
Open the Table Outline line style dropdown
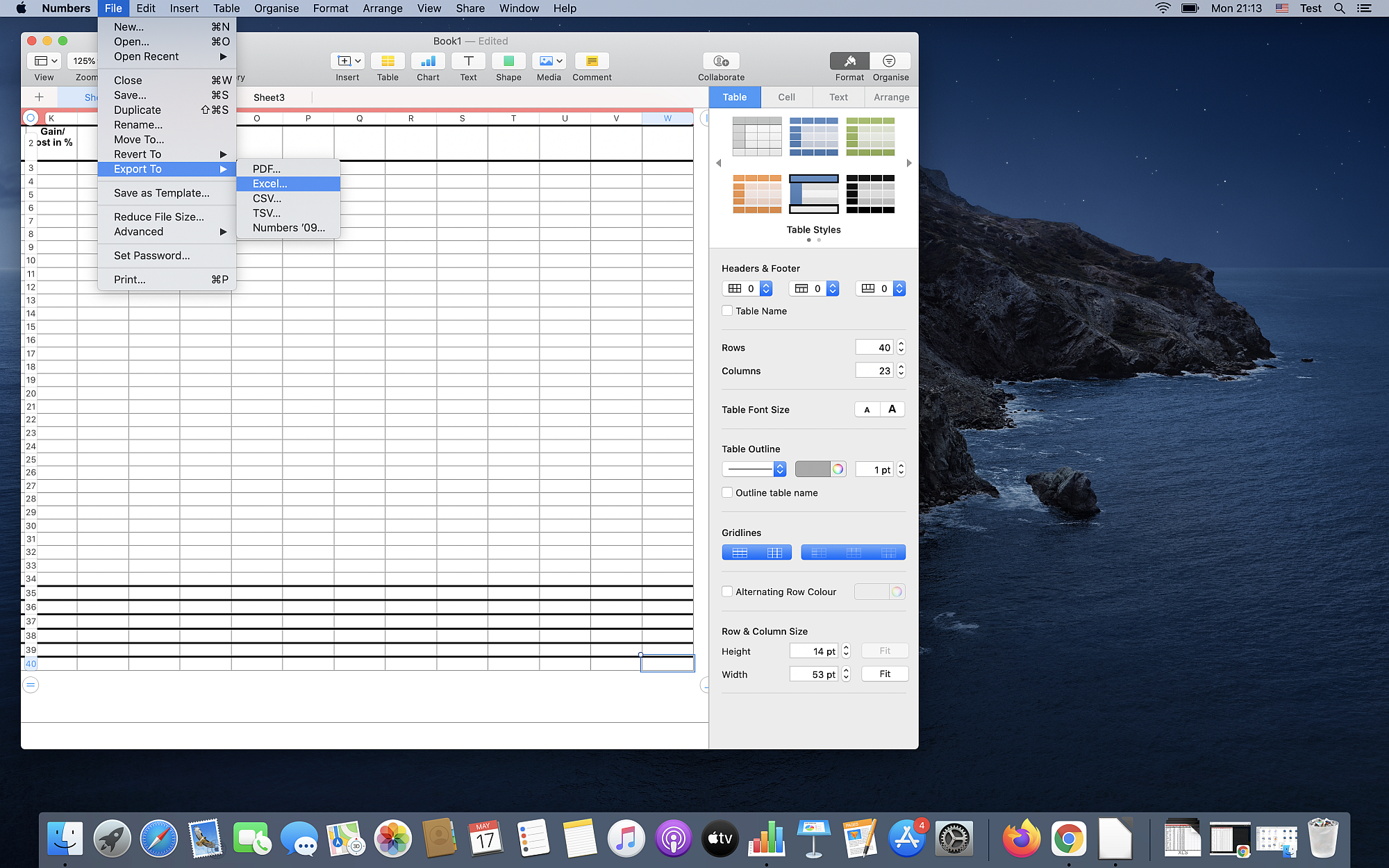754,470
